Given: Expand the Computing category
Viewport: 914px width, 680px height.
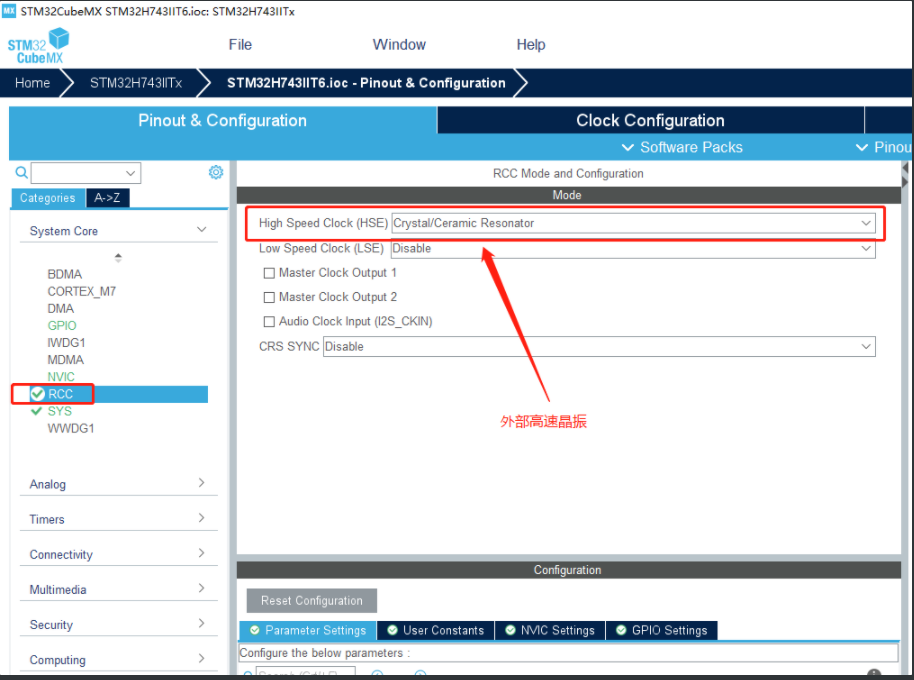Looking at the screenshot, I should pos(119,659).
